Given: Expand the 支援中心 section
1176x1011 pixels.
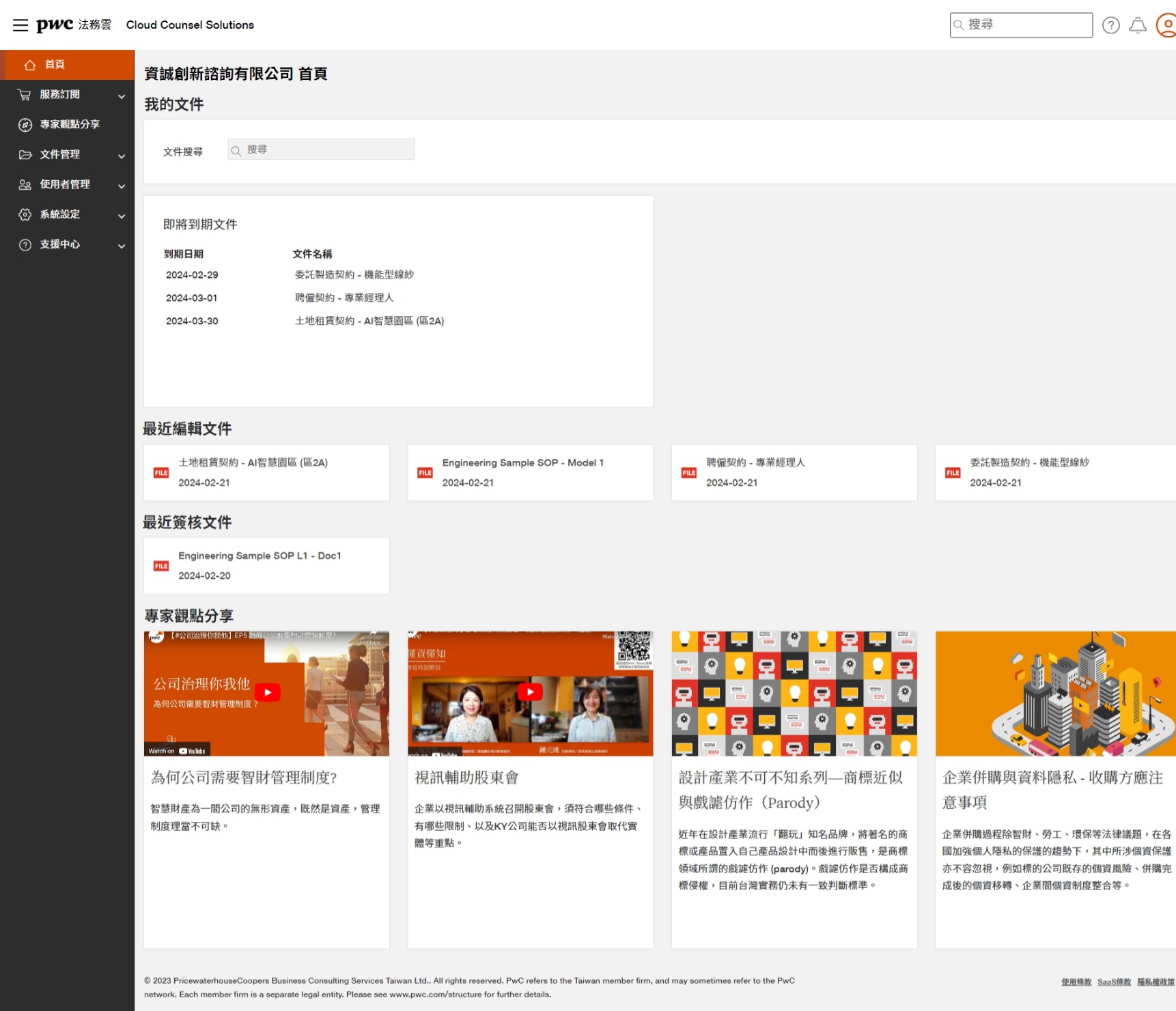Looking at the screenshot, I should [122, 245].
